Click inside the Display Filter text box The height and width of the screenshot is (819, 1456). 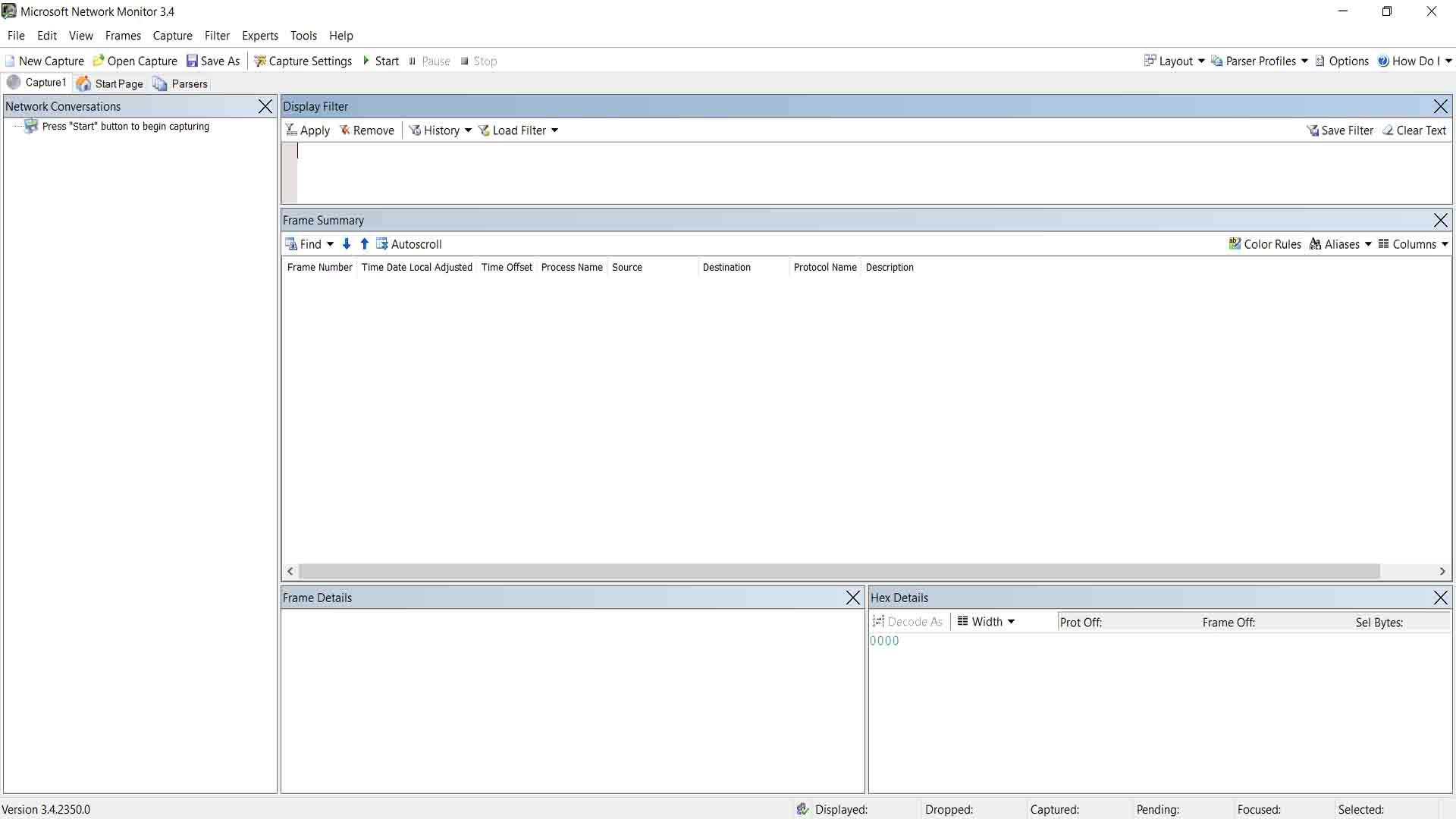coord(872,173)
